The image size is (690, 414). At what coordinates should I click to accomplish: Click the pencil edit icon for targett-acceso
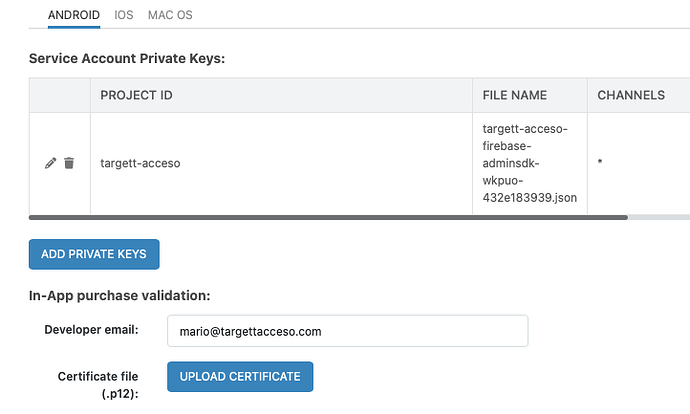(51, 163)
